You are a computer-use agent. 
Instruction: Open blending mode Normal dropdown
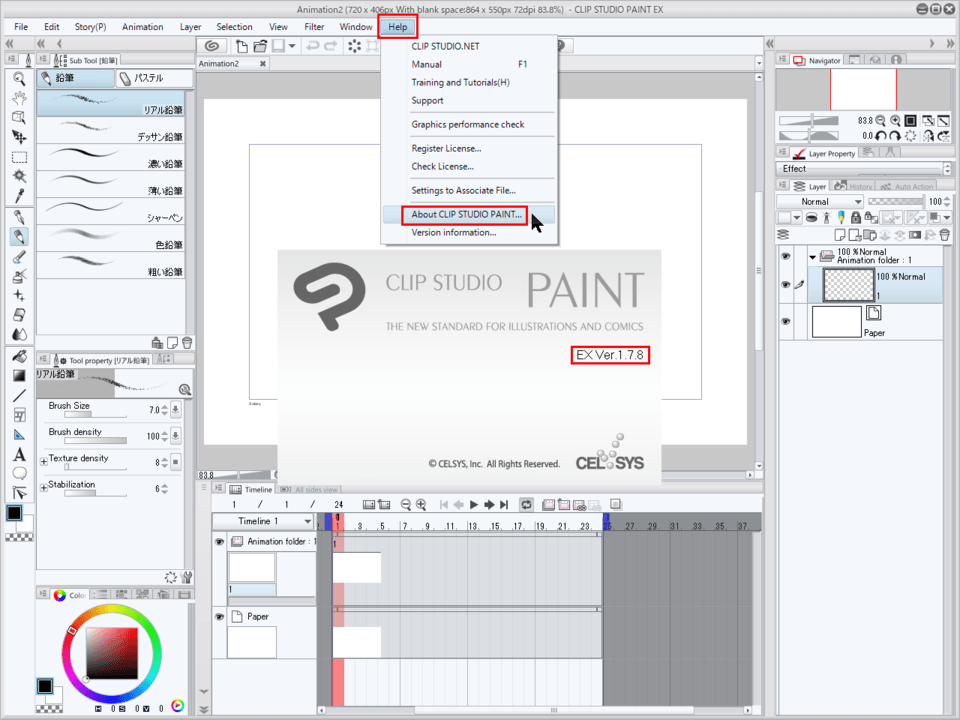point(820,201)
